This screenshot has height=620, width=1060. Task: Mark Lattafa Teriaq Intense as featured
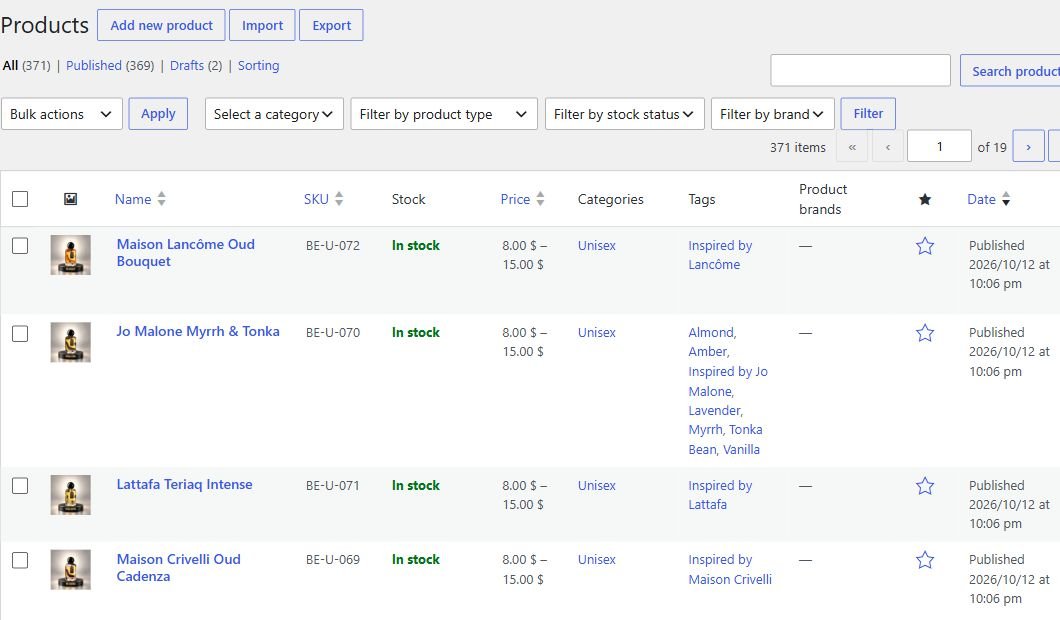point(925,486)
